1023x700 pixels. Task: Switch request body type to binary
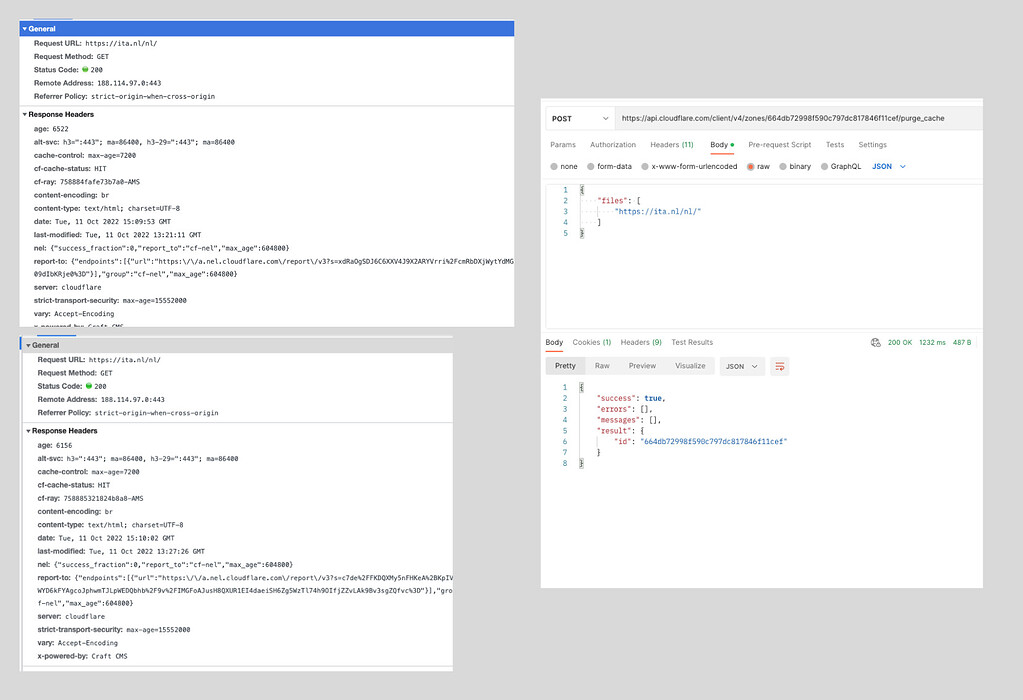coord(784,166)
